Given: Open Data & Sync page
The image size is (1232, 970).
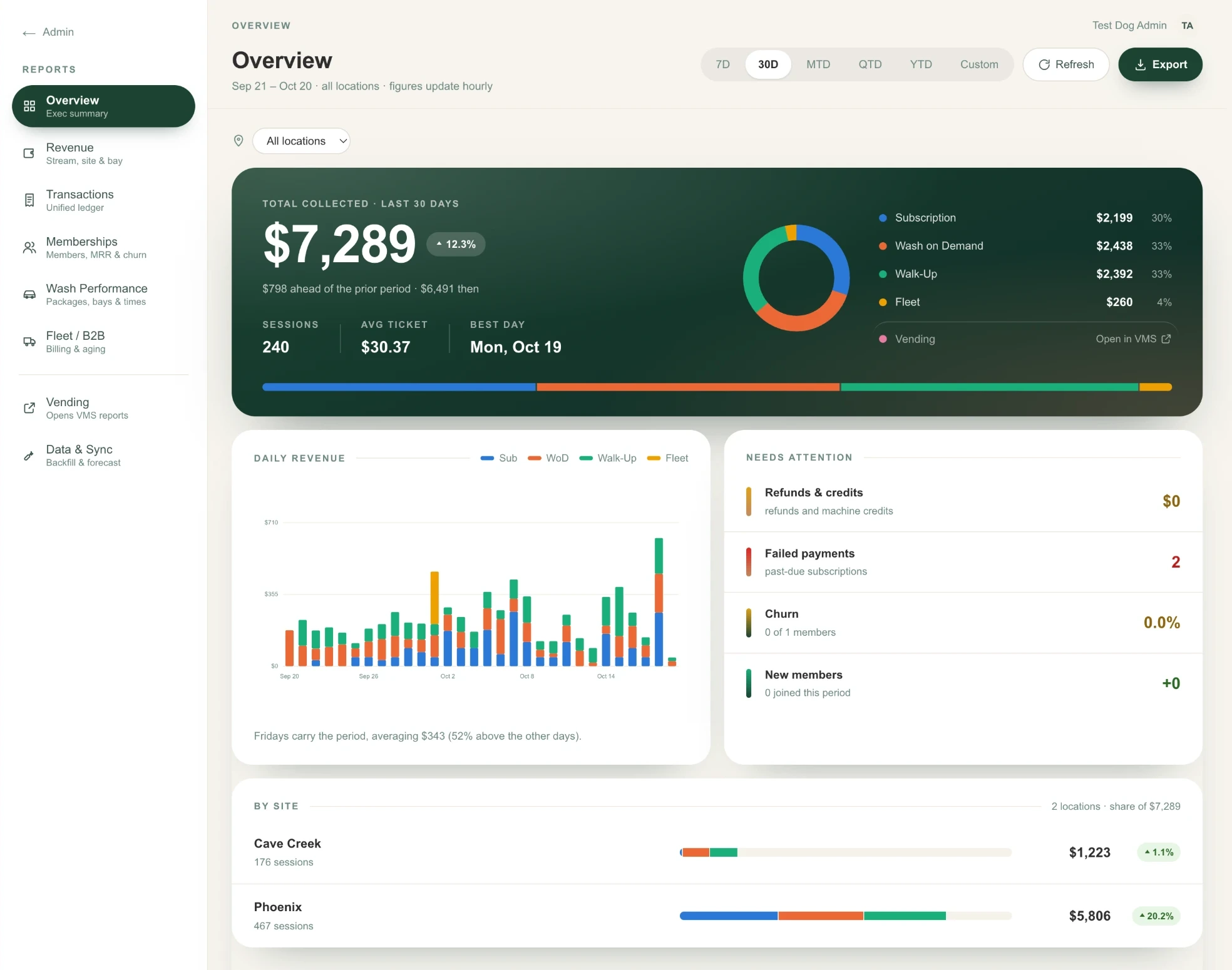Looking at the screenshot, I should click(x=103, y=456).
